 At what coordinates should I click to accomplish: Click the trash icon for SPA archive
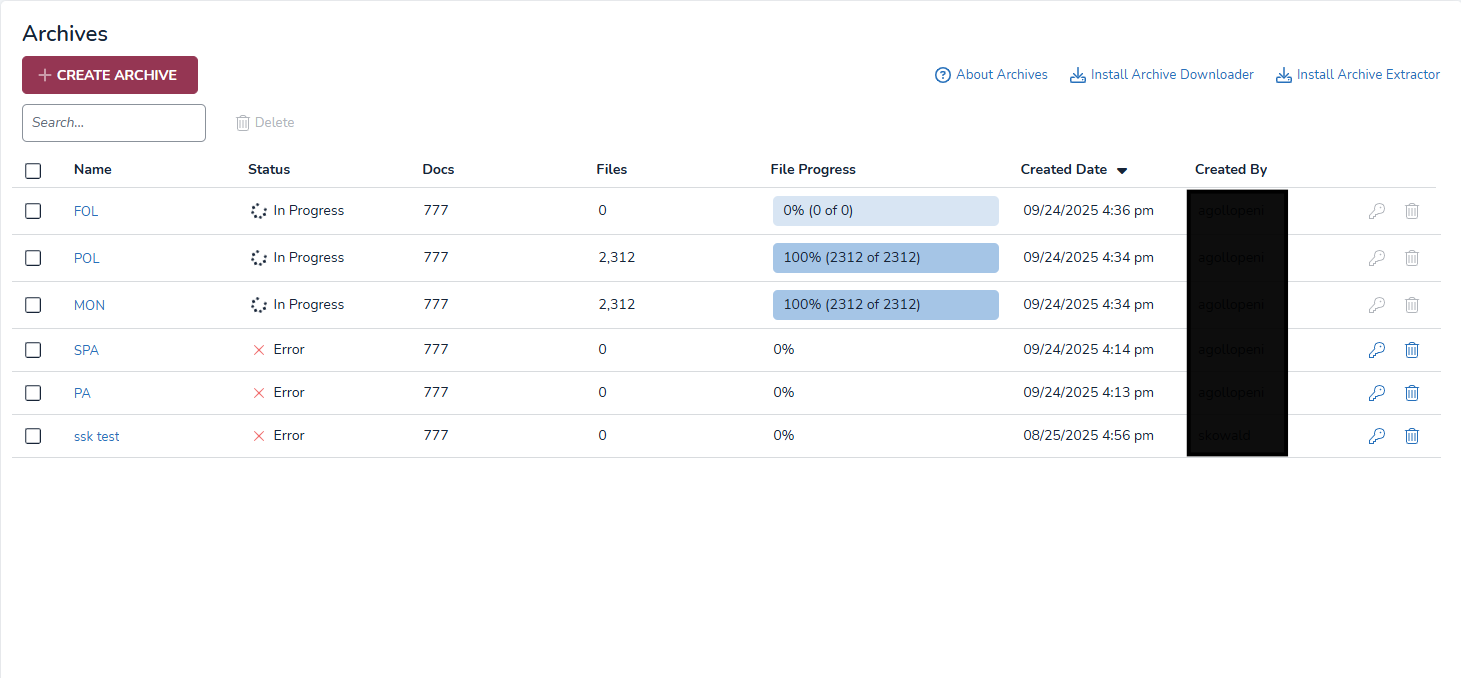[1411, 350]
